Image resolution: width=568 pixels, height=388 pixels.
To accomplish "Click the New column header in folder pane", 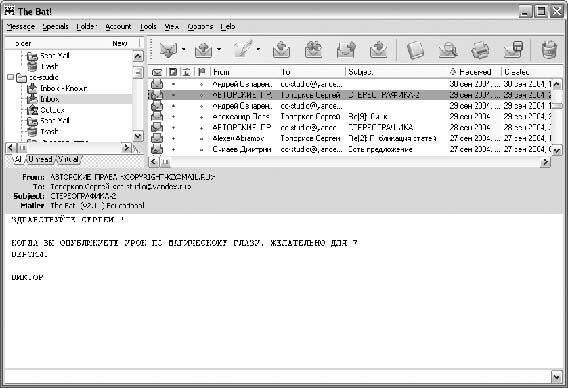I will (120, 43).
